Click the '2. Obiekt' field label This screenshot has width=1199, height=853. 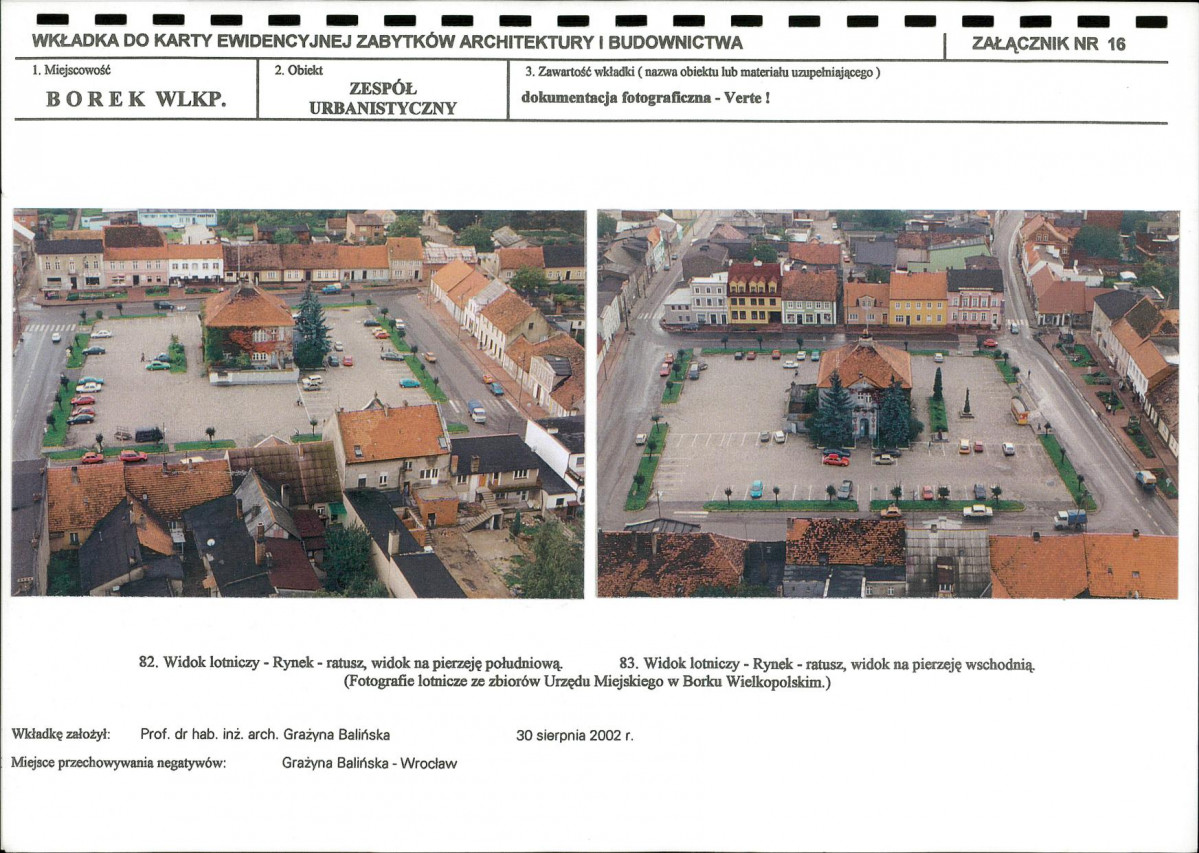[298, 70]
